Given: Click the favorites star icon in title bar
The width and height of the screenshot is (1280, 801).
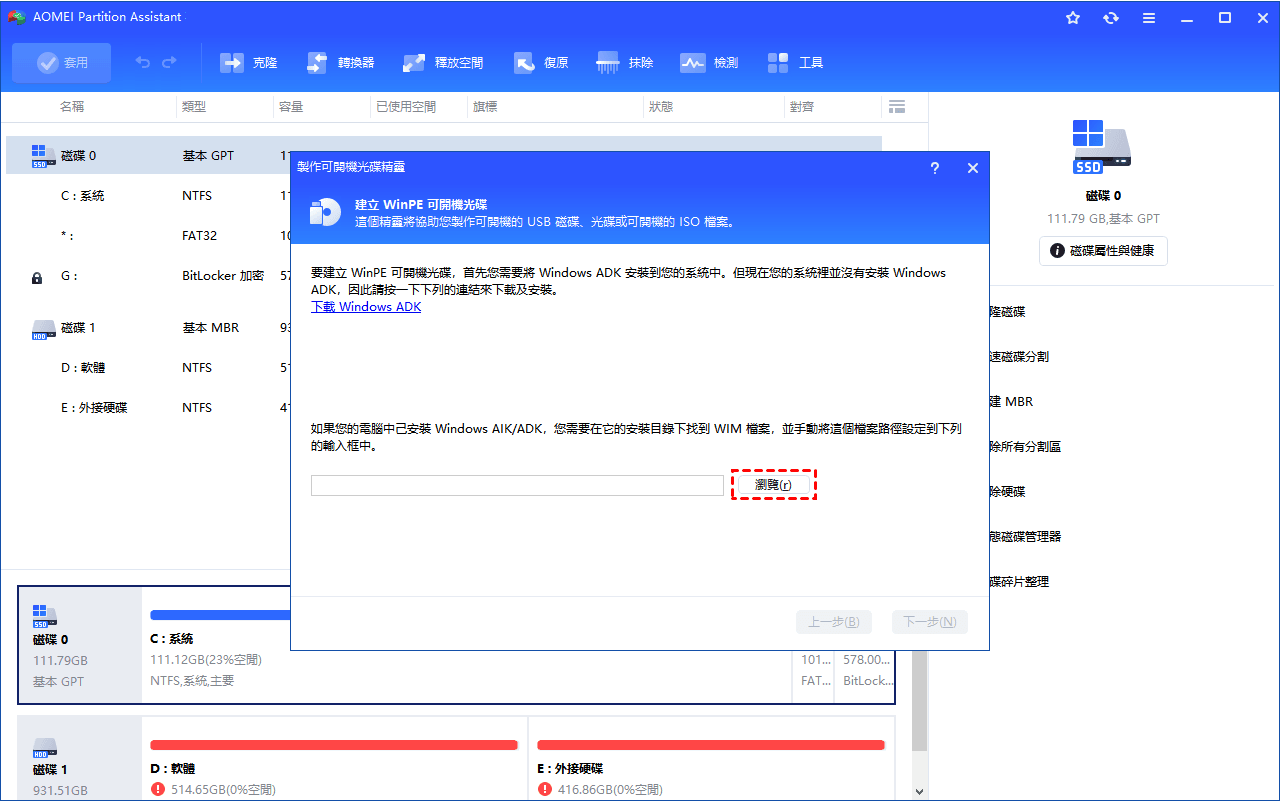Looking at the screenshot, I should coord(1073,18).
